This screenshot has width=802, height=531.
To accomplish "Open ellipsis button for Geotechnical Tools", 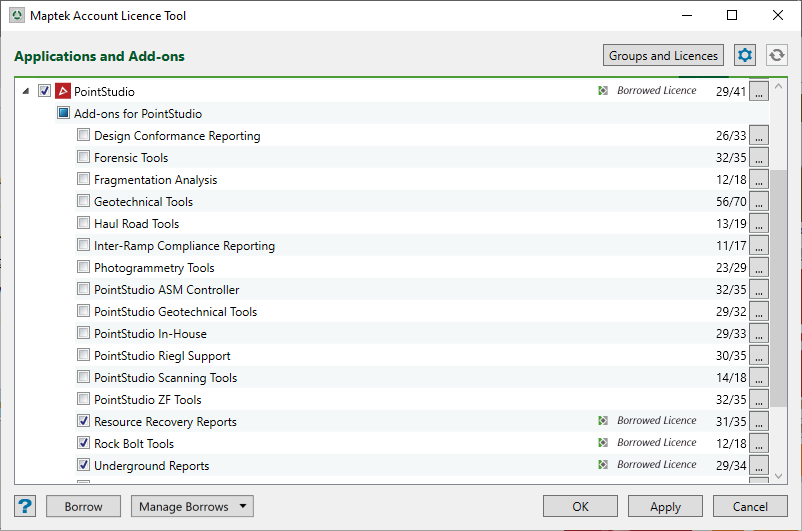I will [759, 202].
